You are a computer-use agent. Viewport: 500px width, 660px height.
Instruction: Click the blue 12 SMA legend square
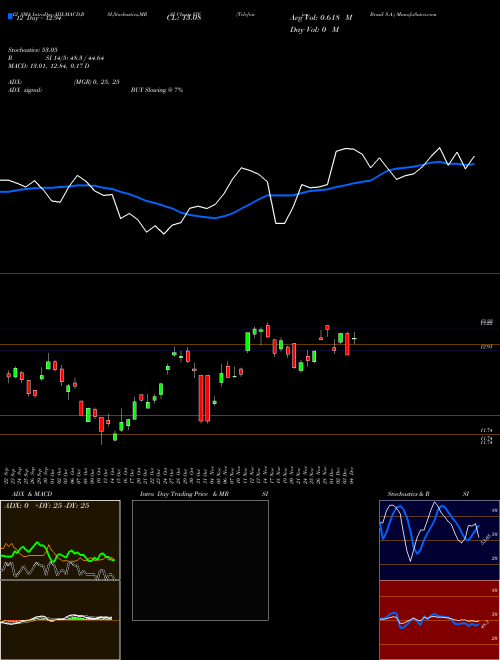click(10, 17)
